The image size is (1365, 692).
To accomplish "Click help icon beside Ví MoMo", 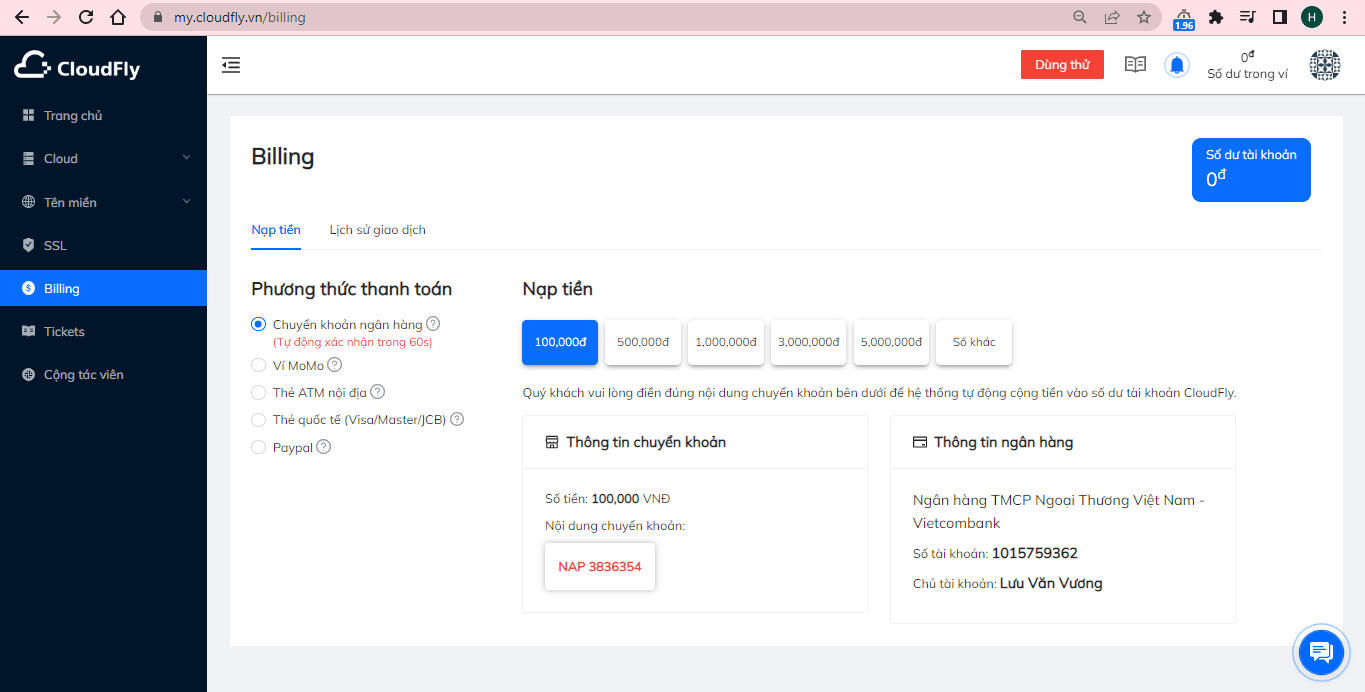I will [335, 365].
